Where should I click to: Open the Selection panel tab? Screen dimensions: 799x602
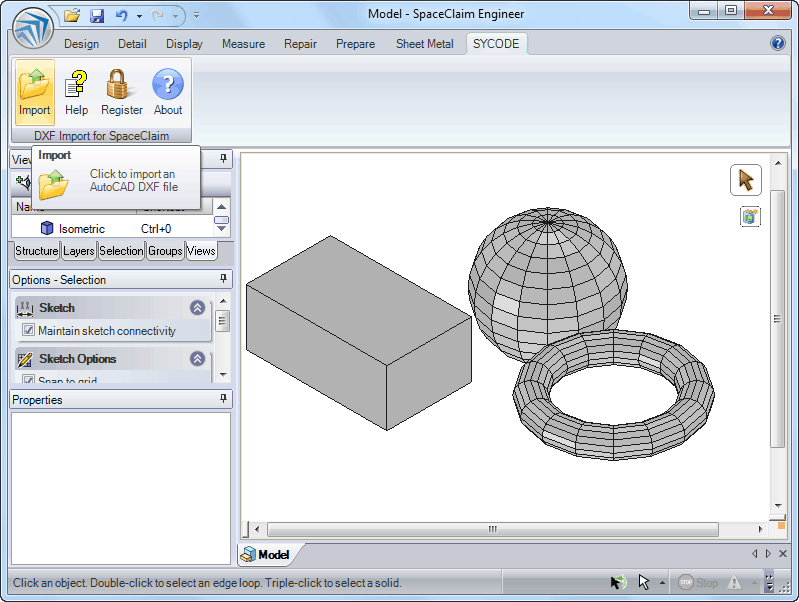(121, 251)
